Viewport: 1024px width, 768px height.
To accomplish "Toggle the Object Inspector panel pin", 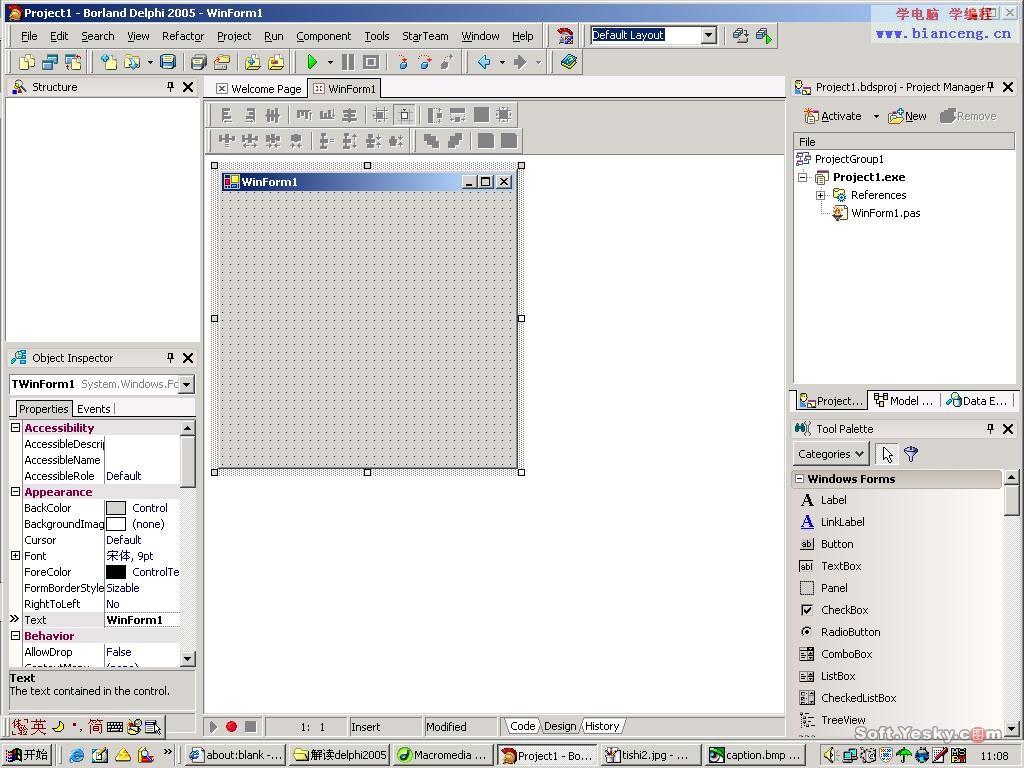I will tap(170, 357).
